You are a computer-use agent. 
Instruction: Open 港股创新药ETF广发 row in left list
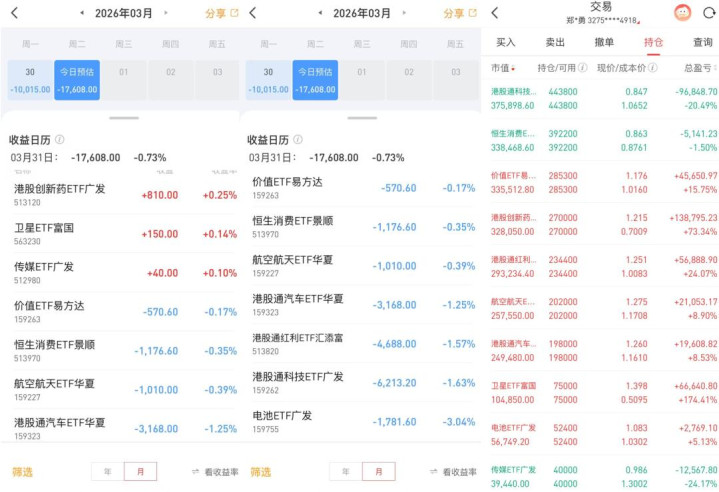[x=124, y=195]
